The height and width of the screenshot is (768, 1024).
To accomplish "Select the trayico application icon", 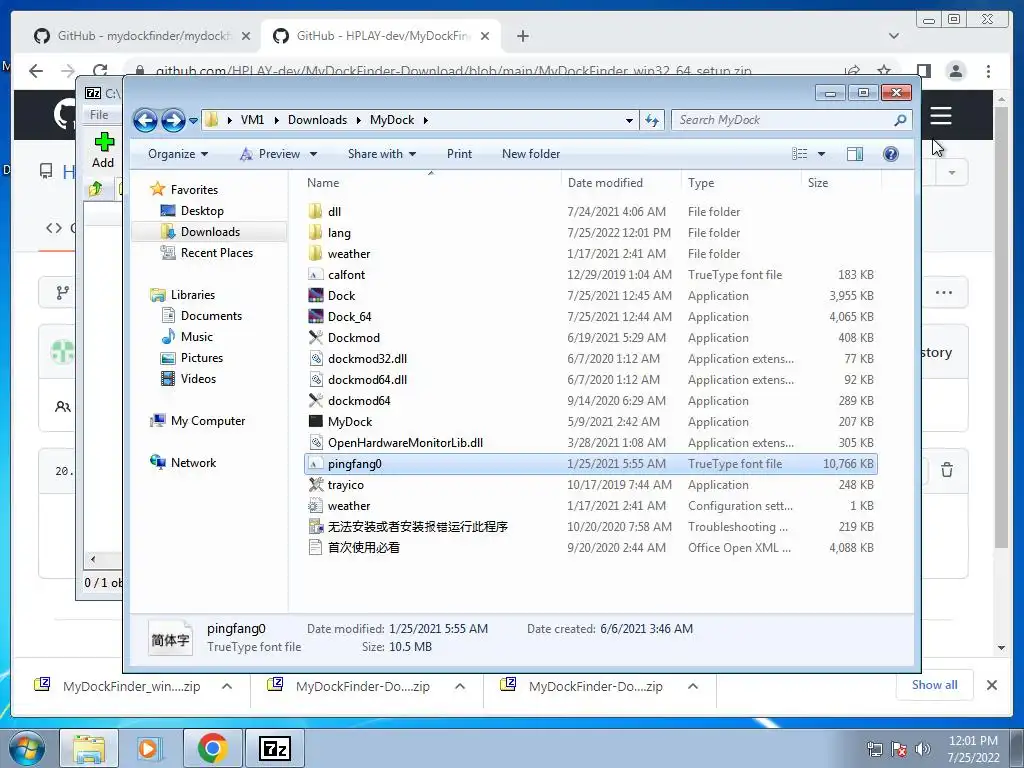I will click(x=315, y=485).
